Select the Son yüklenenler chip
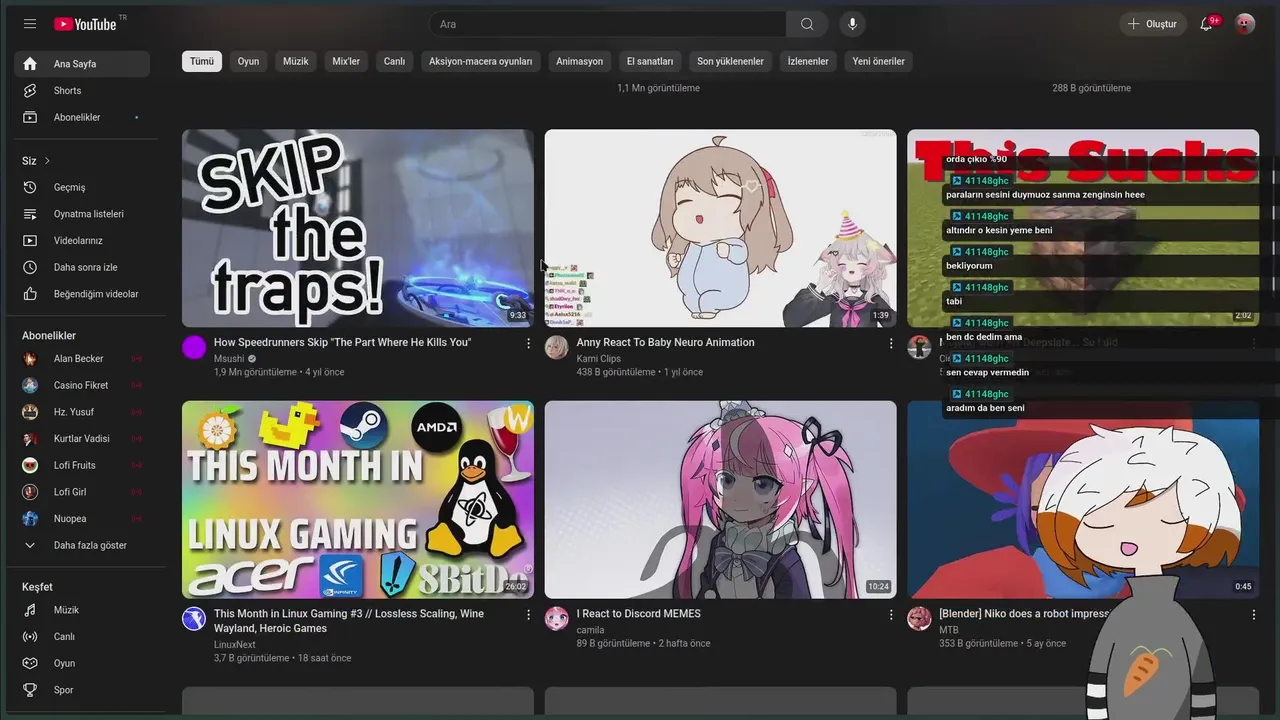1280x720 pixels. coord(730,61)
